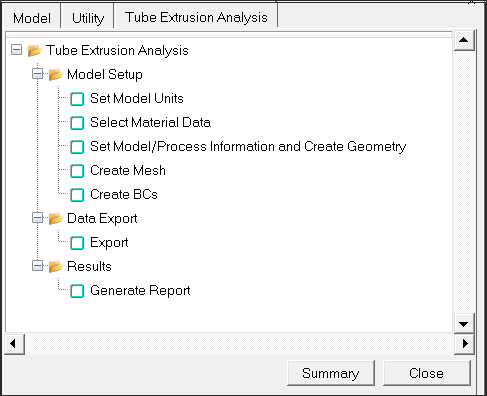This screenshot has width=487, height=396.
Task: Select 'Set Model/Process Information and Create Geometry' text
Action: (x=248, y=147)
